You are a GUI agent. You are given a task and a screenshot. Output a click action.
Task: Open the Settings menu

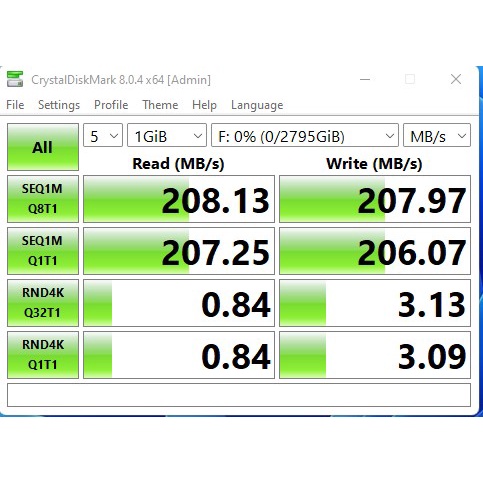coord(59,105)
